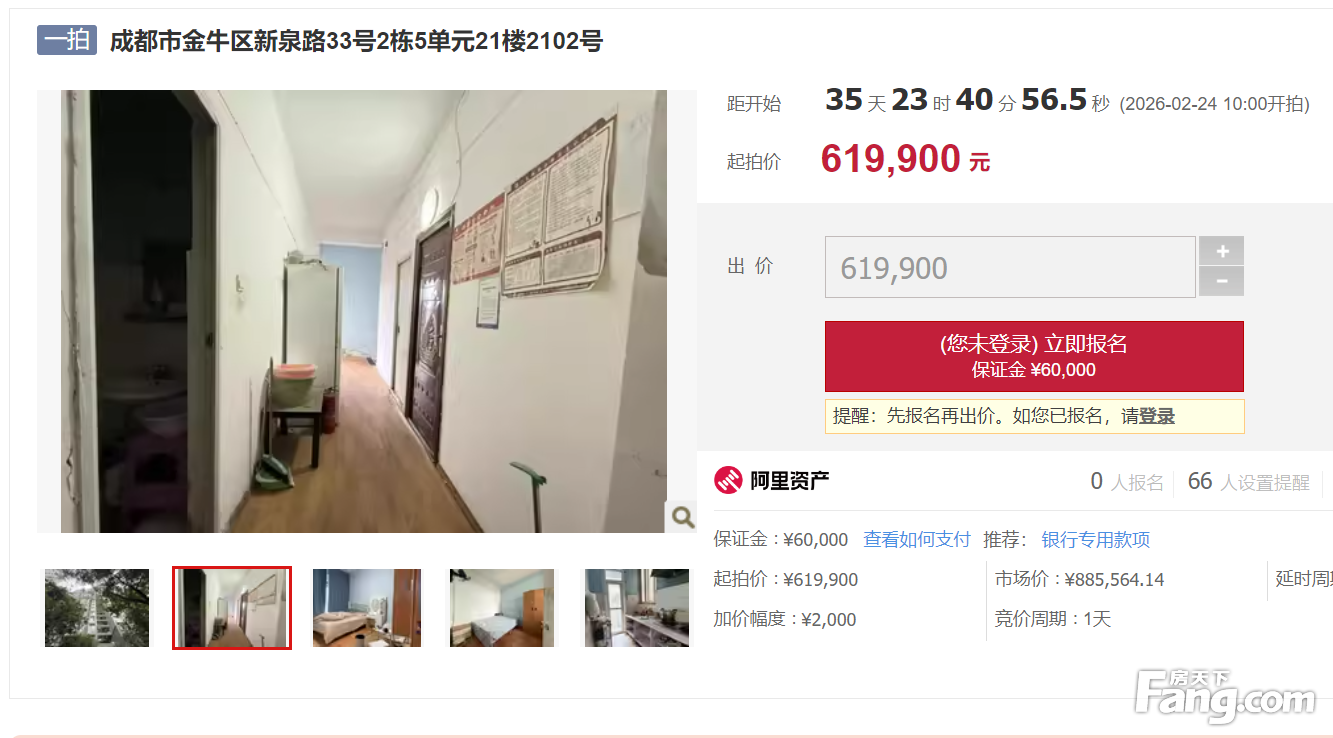
Task: Click the main hallway photo
Action: [x=364, y=311]
